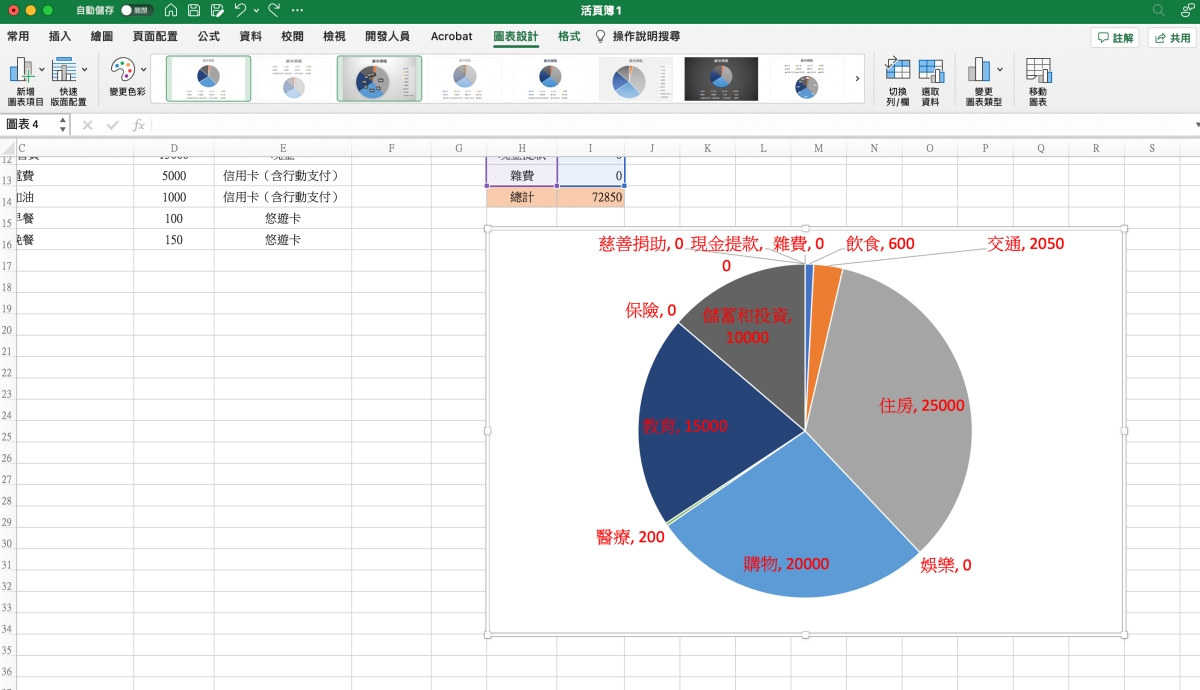Select row header 20
Screen dimensions: 1200x690
pyautogui.click(x=7, y=330)
